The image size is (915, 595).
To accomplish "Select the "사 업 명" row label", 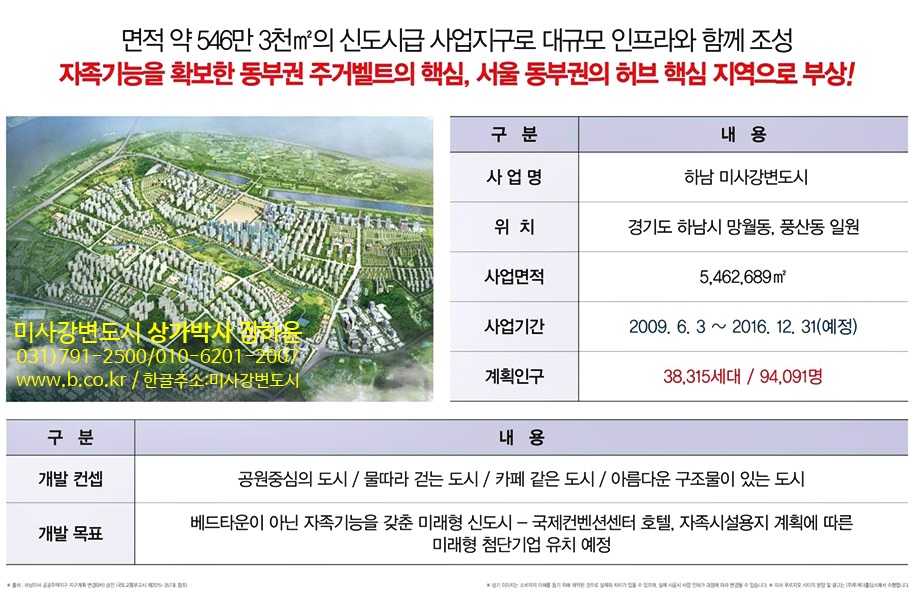I will point(514,177).
